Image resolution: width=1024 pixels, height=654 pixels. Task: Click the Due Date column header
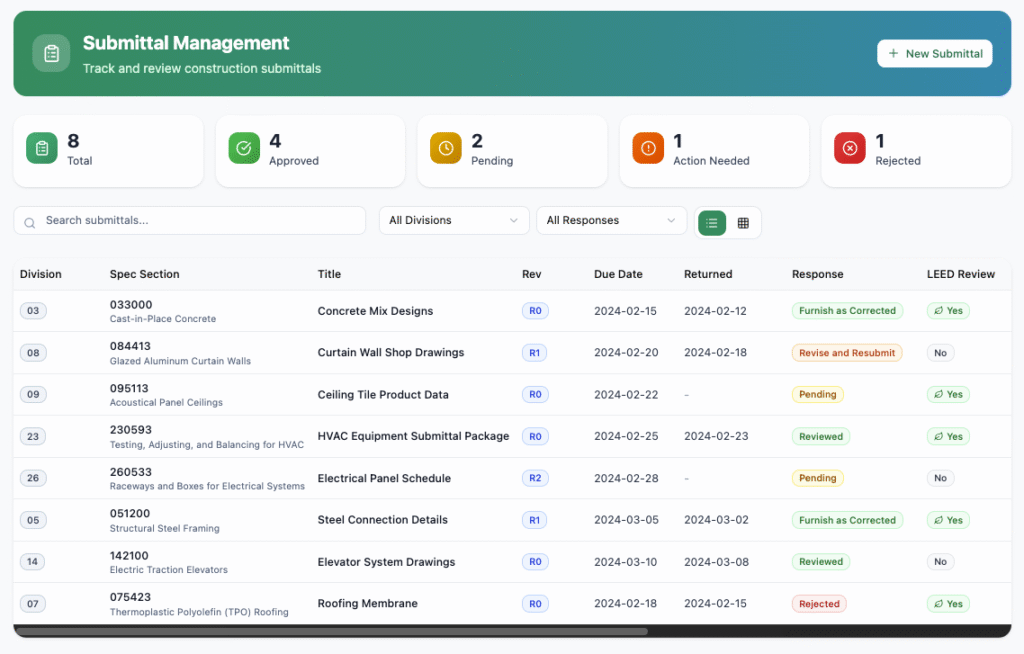click(618, 274)
